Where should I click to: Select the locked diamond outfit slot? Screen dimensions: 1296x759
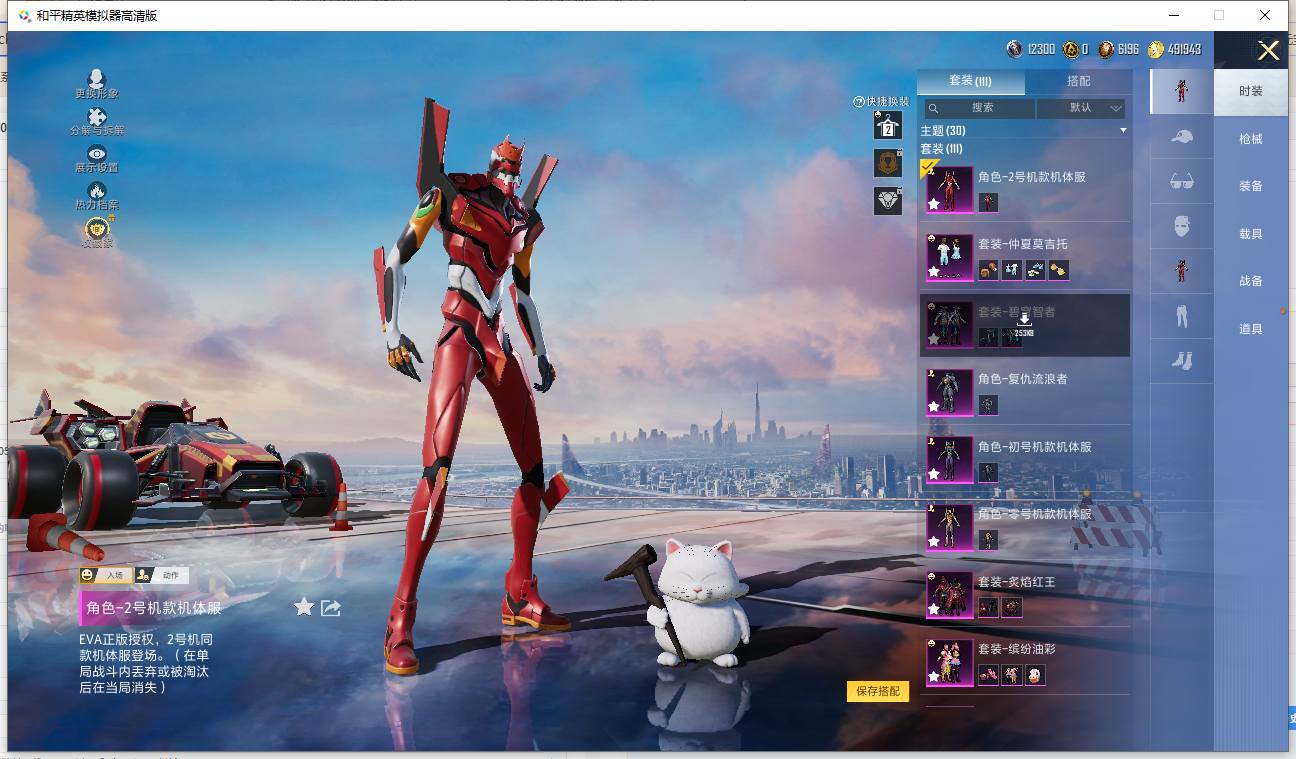pos(887,200)
